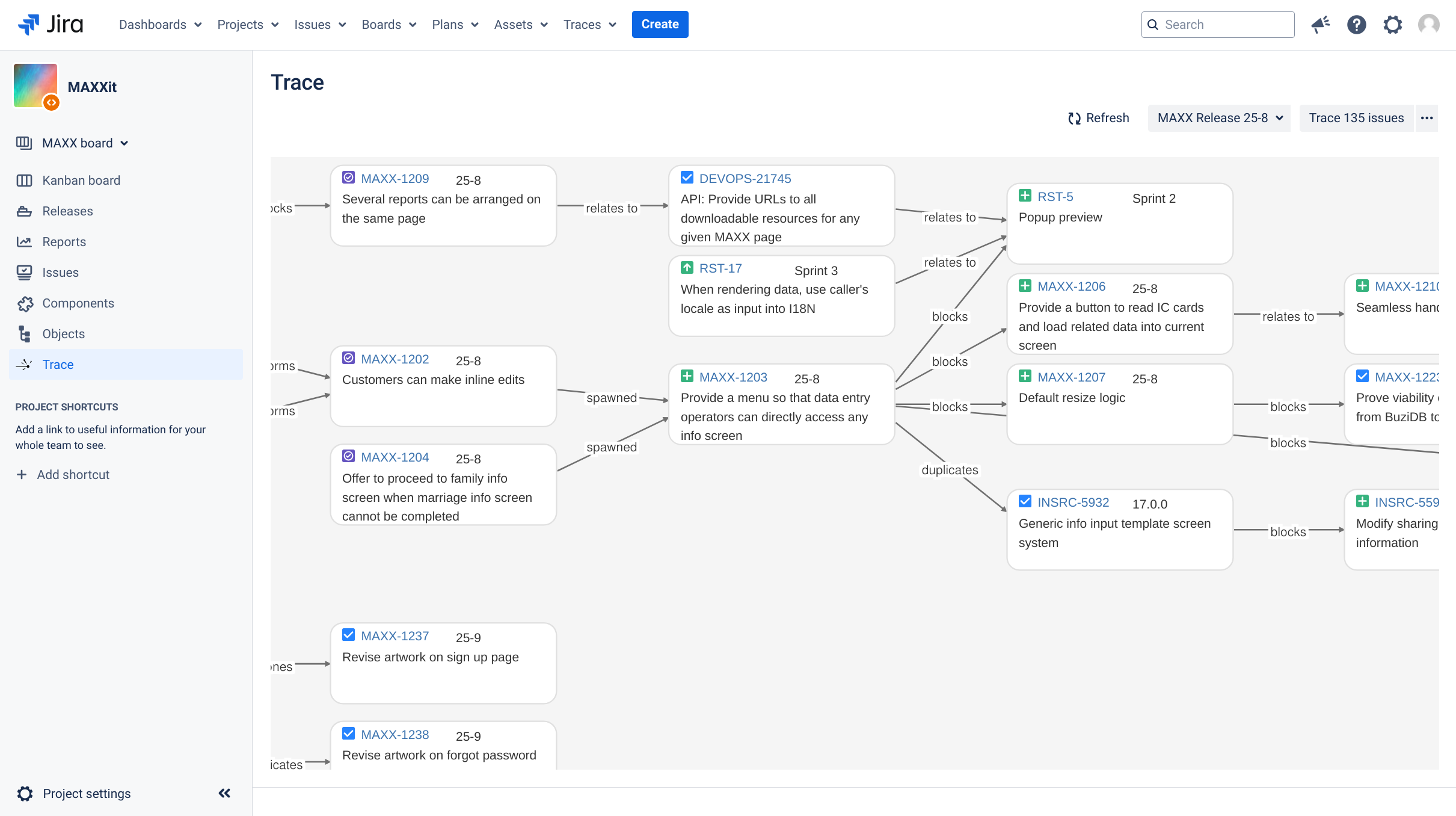Click the search magnifier icon

point(1152,25)
